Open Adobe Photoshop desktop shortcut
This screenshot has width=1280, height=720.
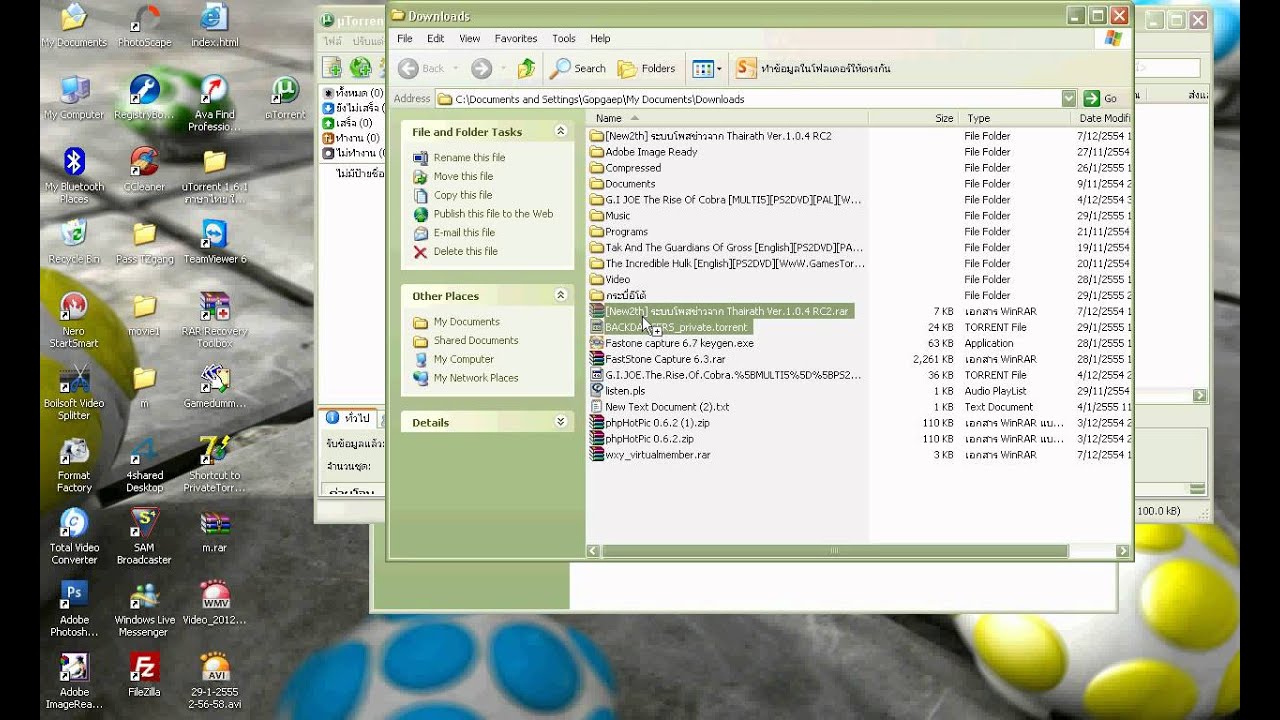(x=74, y=608)
